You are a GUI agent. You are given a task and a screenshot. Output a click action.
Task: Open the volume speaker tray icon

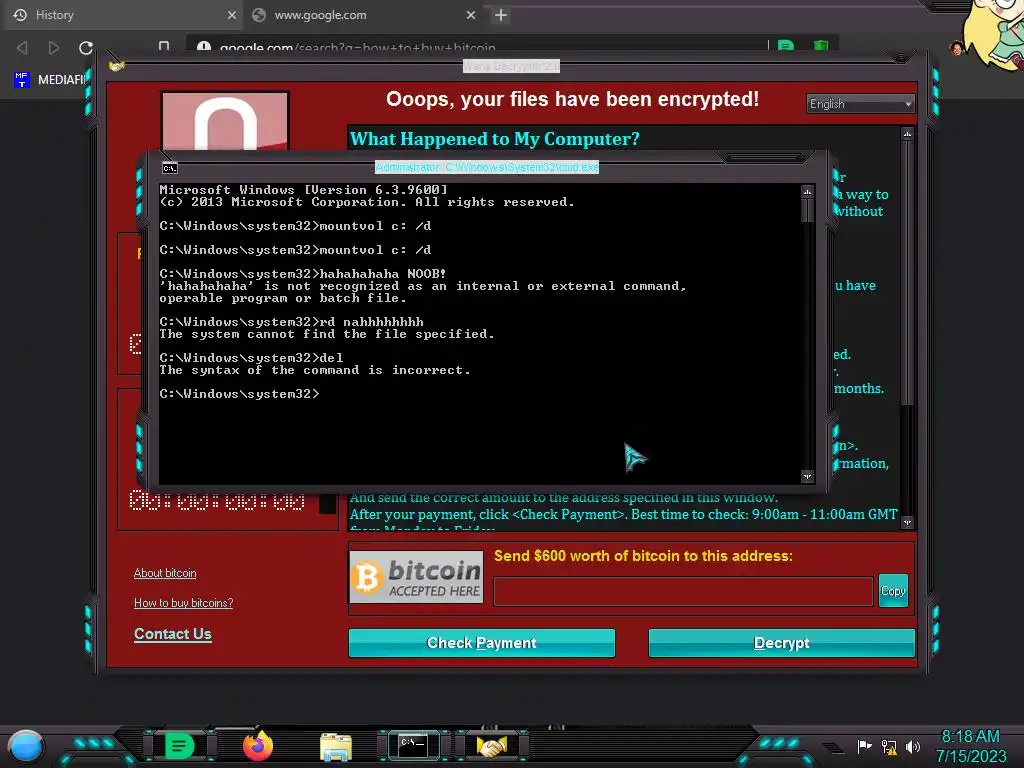pos(912,746)
